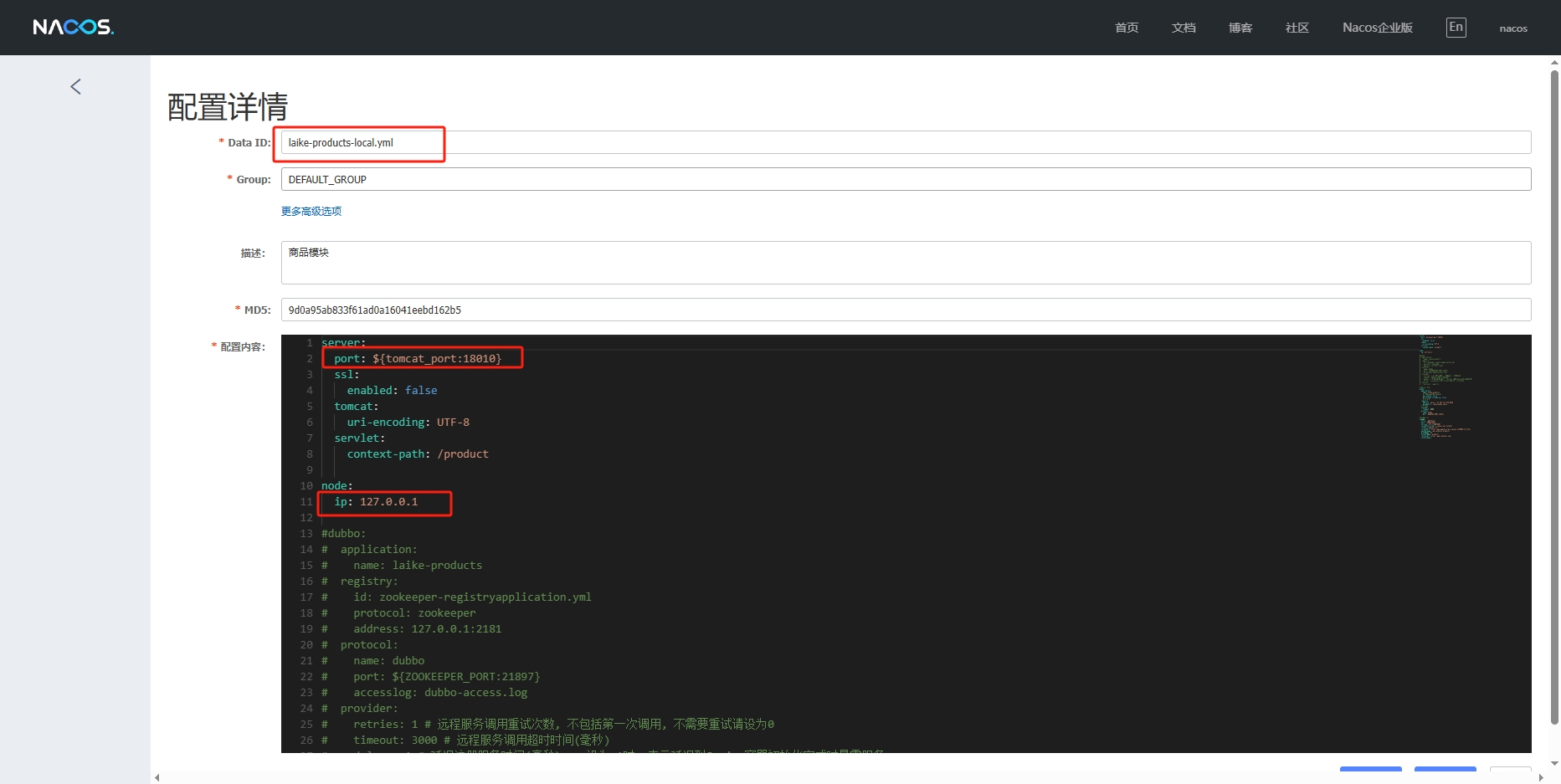The image size is (1561, 784).
Task: Open the 首页 nav item
Action: tap(1126, 28)
